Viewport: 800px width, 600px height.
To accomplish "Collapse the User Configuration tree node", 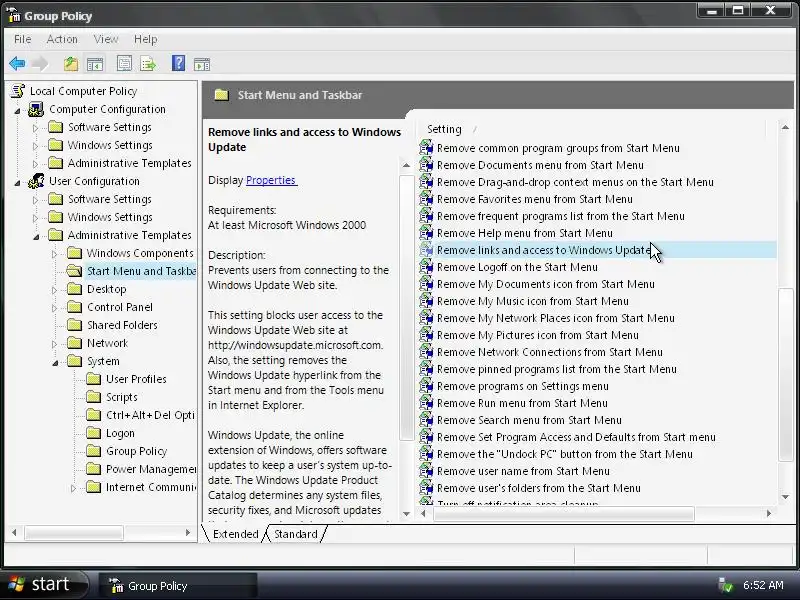I will (x=17, y=182).
